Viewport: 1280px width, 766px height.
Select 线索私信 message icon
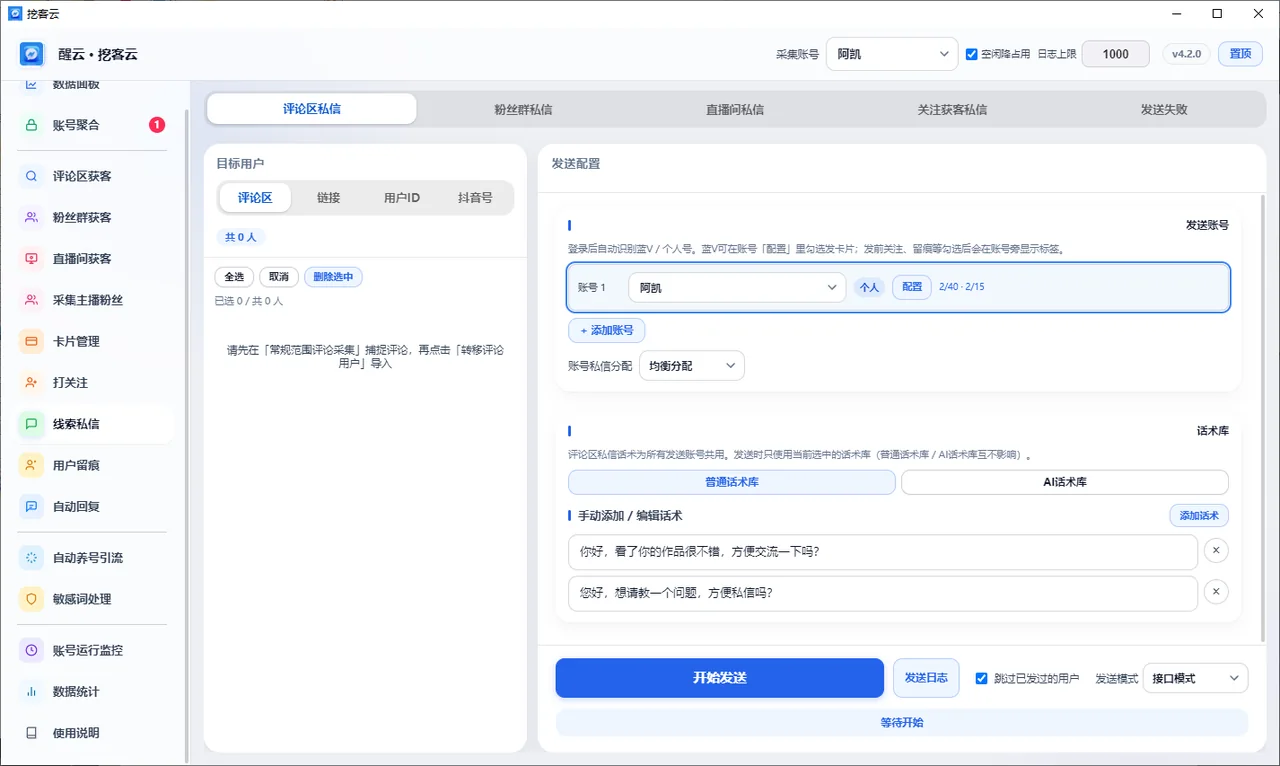tap(31, 424)
